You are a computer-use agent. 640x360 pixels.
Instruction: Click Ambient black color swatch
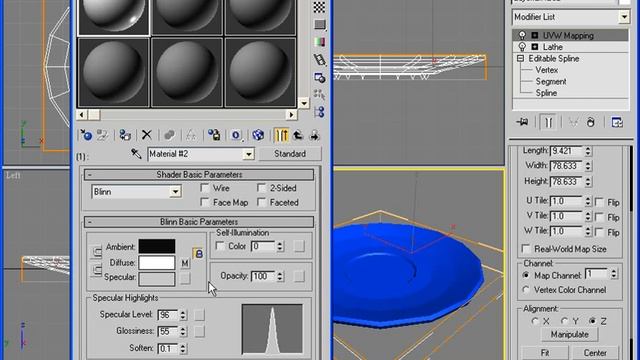157,247
